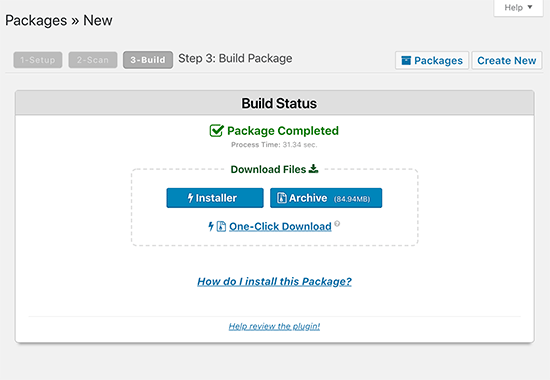Click lightning bolt icon before One-Click Download

(x=211, y=227)
